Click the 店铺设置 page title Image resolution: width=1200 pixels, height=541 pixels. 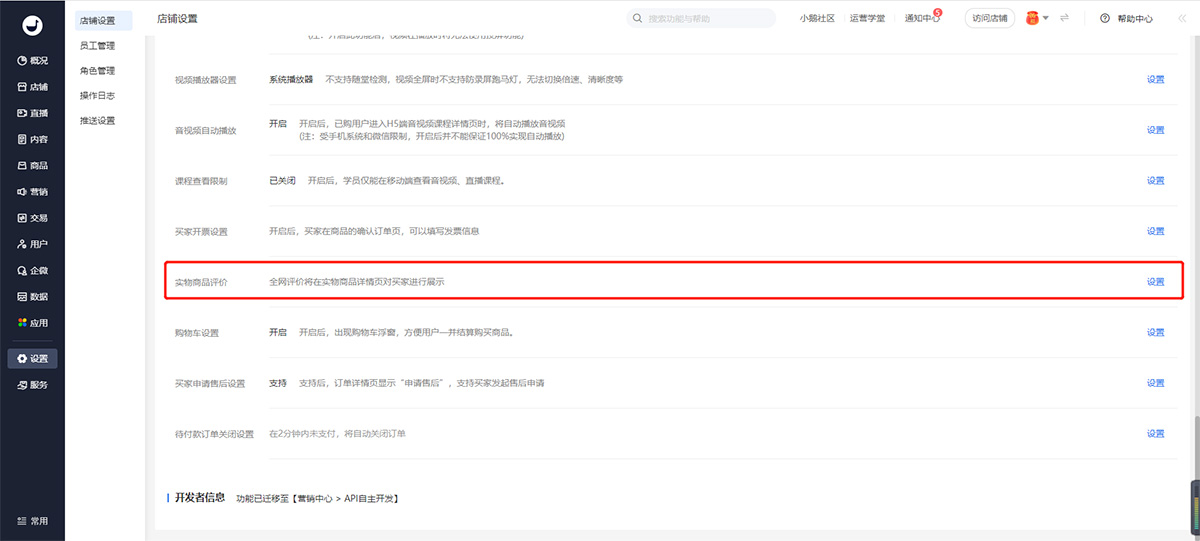click(x=177, y=20)
